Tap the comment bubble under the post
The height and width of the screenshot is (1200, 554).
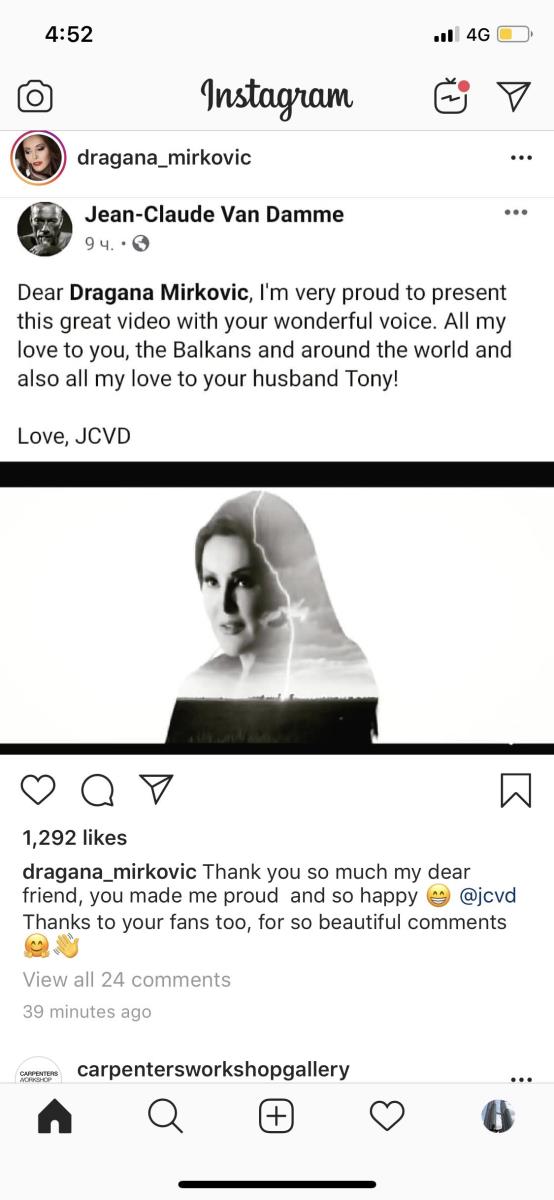tap(97, 790)
